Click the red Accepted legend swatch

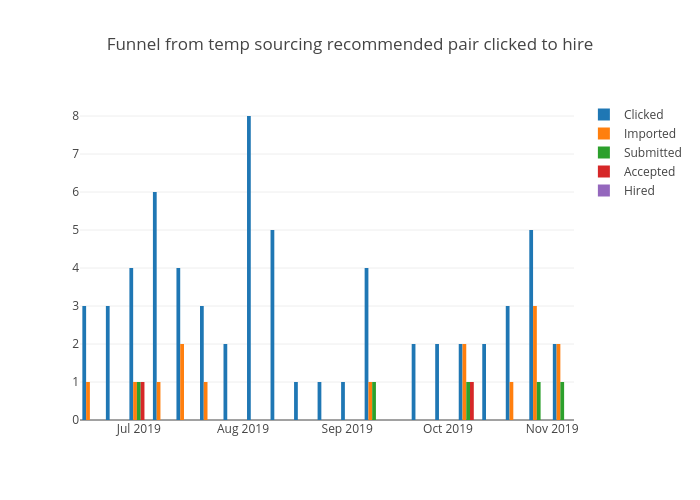604,171
